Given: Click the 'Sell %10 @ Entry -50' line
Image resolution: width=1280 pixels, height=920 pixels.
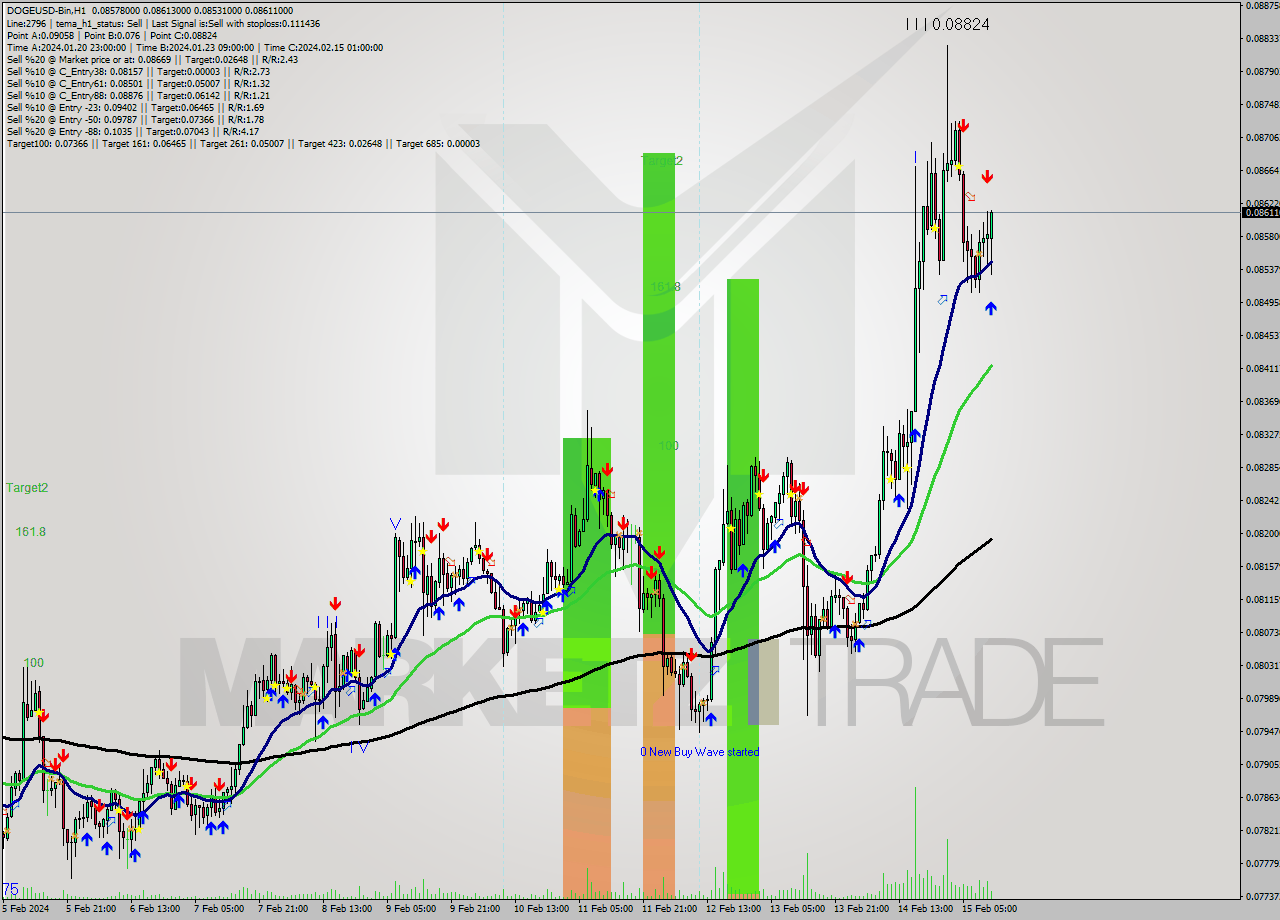Looking at the screenshot, I should tap(135, 119).
